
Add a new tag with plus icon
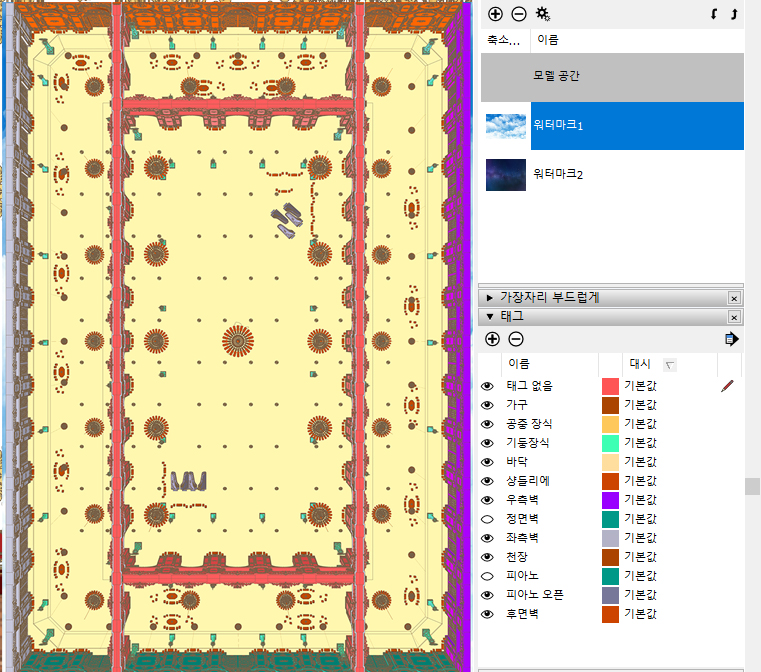click(x=492, y=340)
